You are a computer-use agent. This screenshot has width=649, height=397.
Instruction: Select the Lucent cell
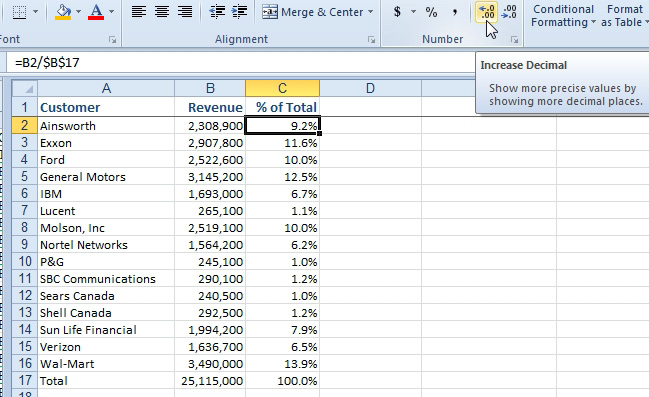pyautogui.click(x=106, y=211)
